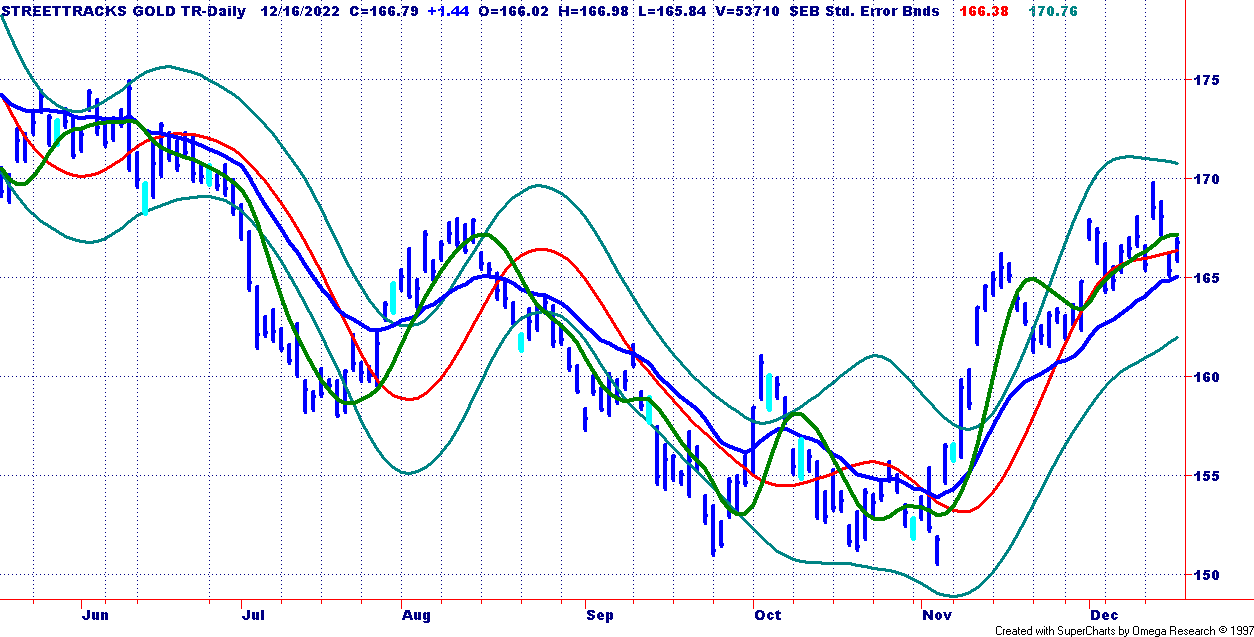The width and height of the screenshot is (1254, 637).
Task: Click the STREETTRACKS GOLD TR-Daily title text
Action: coord(123,11)
